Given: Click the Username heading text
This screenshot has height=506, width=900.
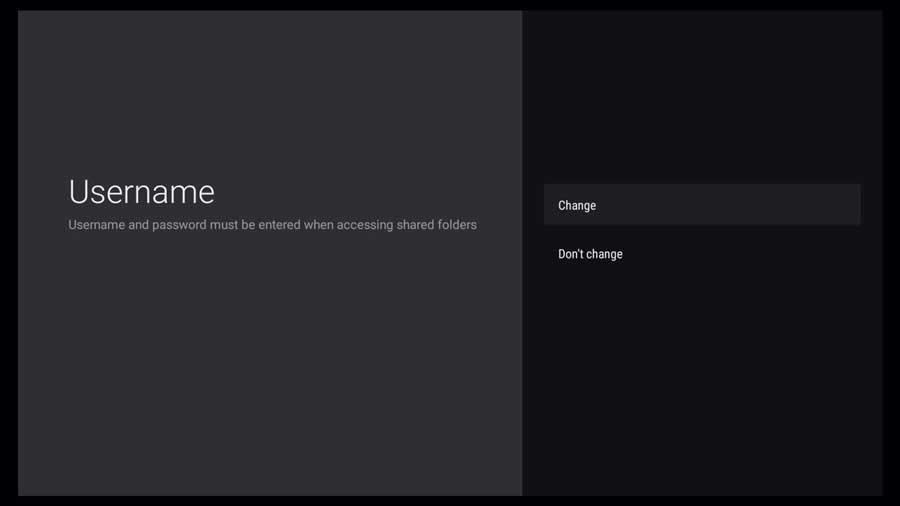Looking at the screenshot, I should tap(141, 192).
